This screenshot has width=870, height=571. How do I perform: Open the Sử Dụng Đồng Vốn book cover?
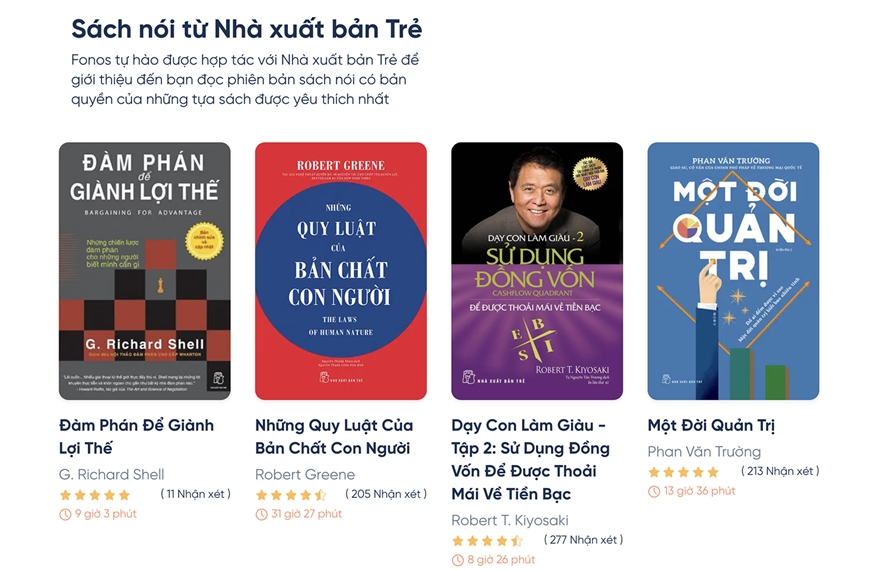[537, 271]
